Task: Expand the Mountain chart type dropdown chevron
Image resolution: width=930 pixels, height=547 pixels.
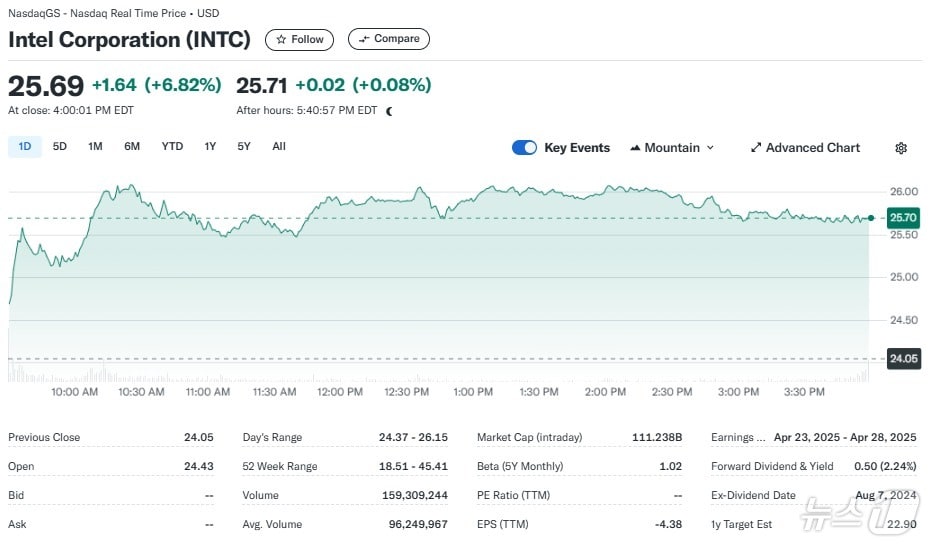Action: click(711, 148)
